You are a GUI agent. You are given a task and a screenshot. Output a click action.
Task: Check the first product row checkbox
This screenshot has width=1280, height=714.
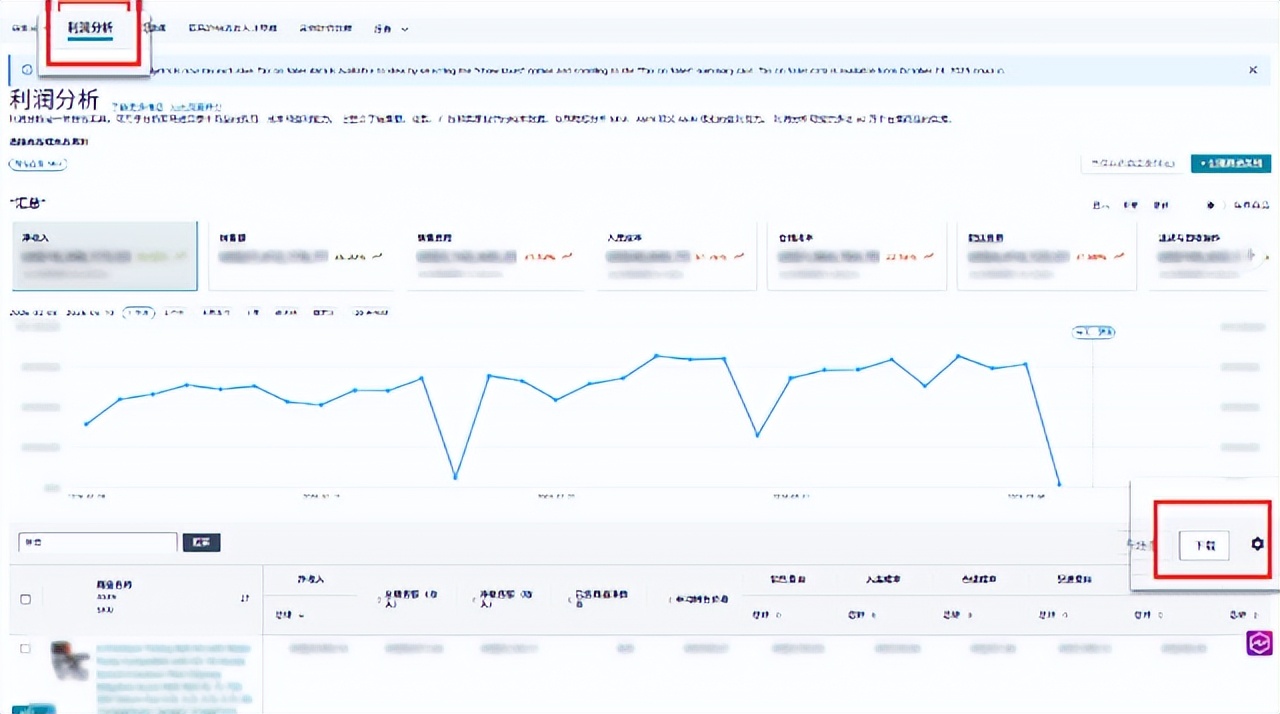26,649
